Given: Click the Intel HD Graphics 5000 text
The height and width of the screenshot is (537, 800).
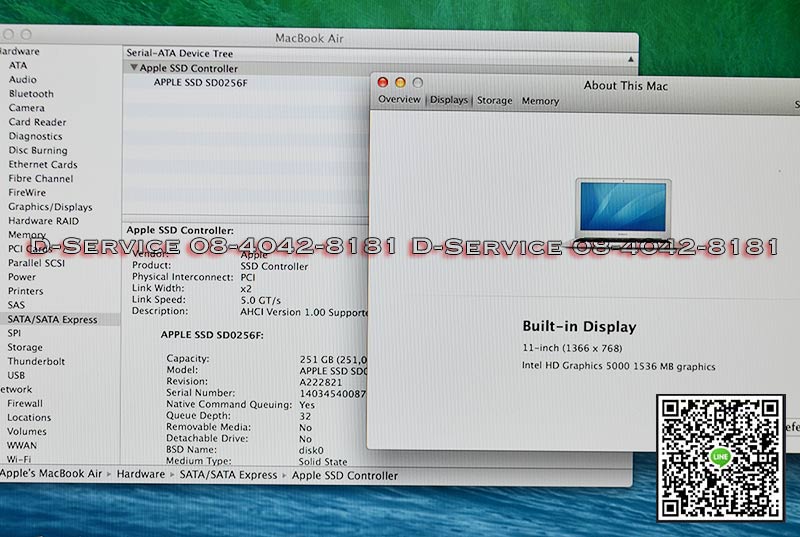Looking at the screenshot, I should pyautogui.click(x=618, y=366).
